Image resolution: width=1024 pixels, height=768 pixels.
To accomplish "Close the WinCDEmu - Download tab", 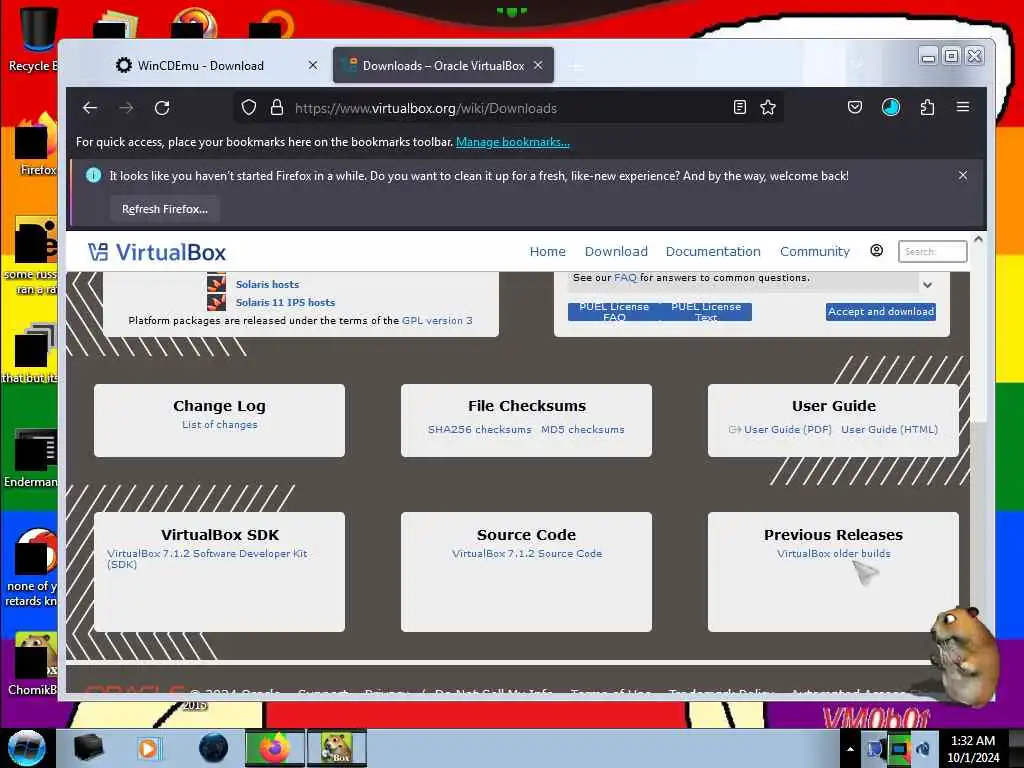I will 313,65.
